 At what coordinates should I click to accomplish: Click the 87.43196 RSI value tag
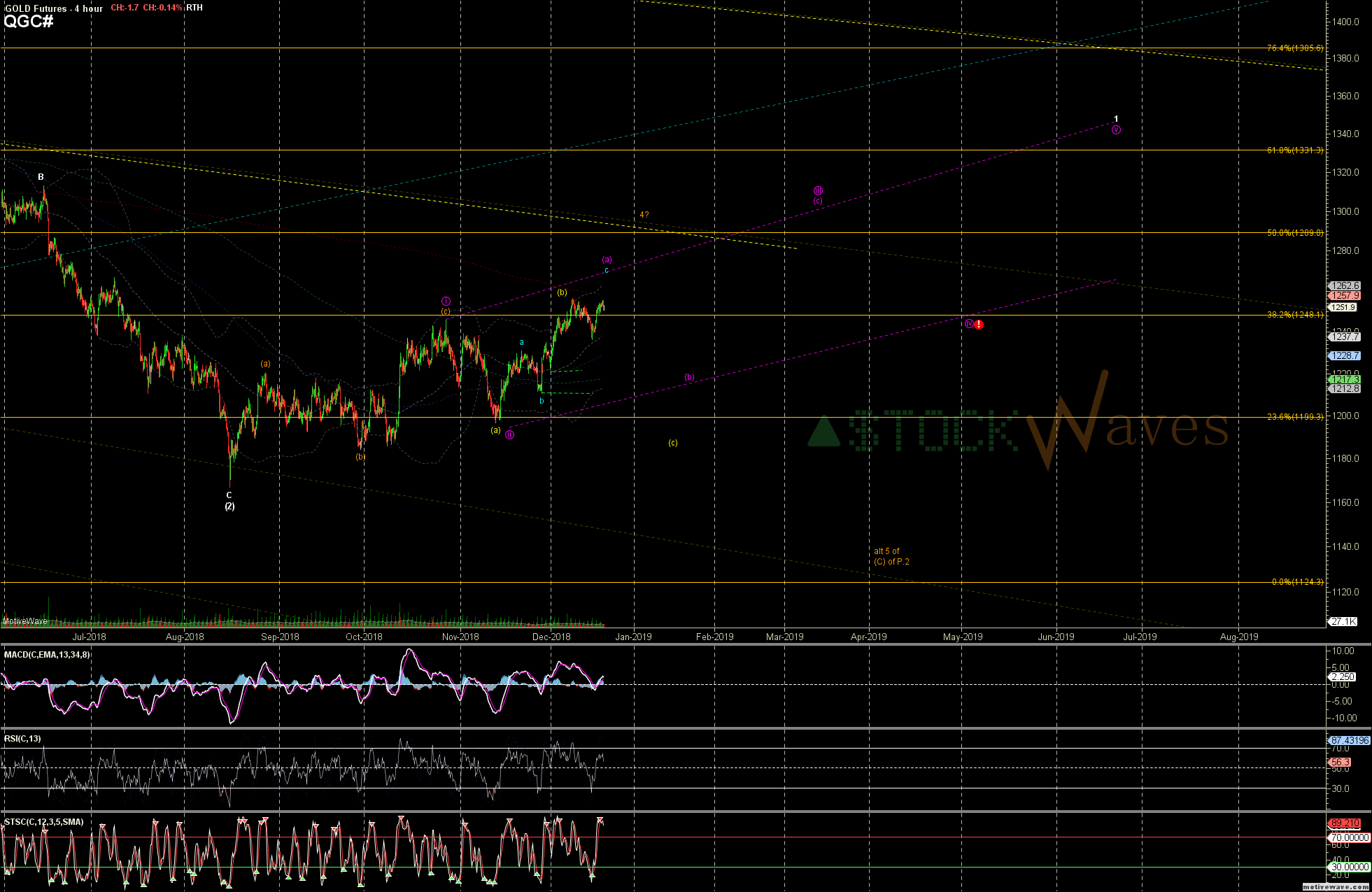click(x=1350, y=740)
